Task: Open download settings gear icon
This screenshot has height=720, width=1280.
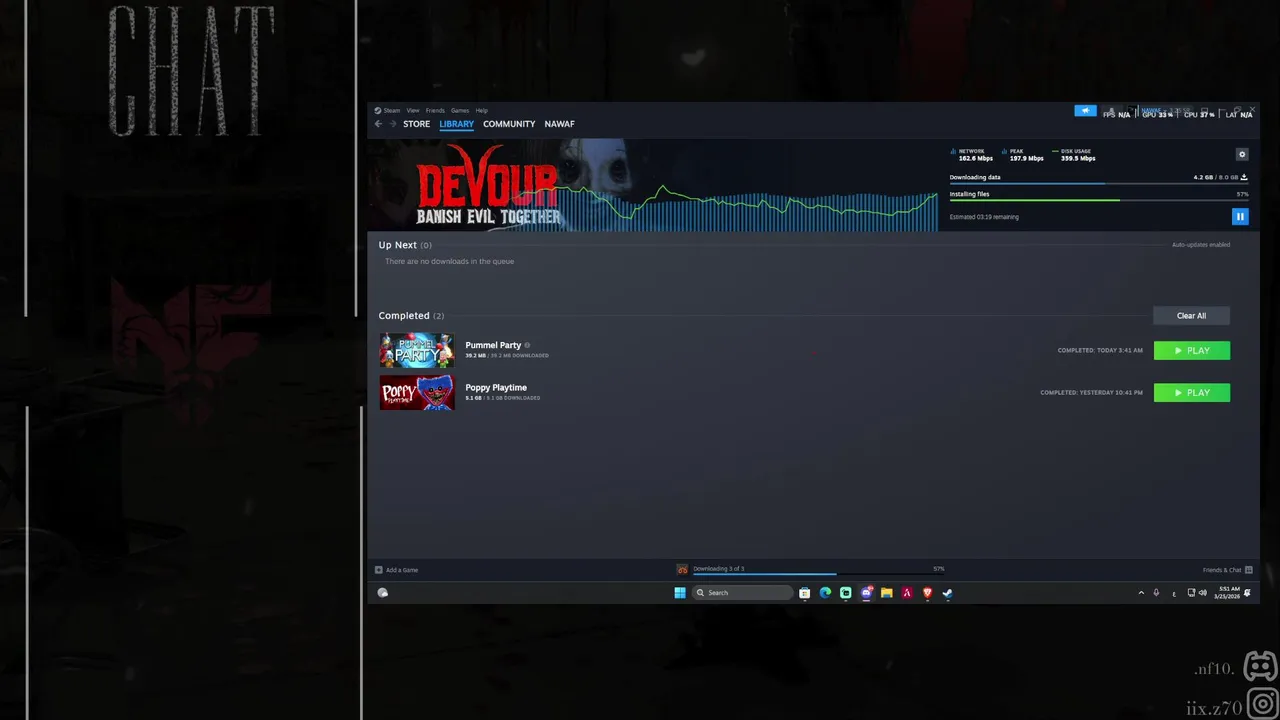Action: (x=1242, y=154)
